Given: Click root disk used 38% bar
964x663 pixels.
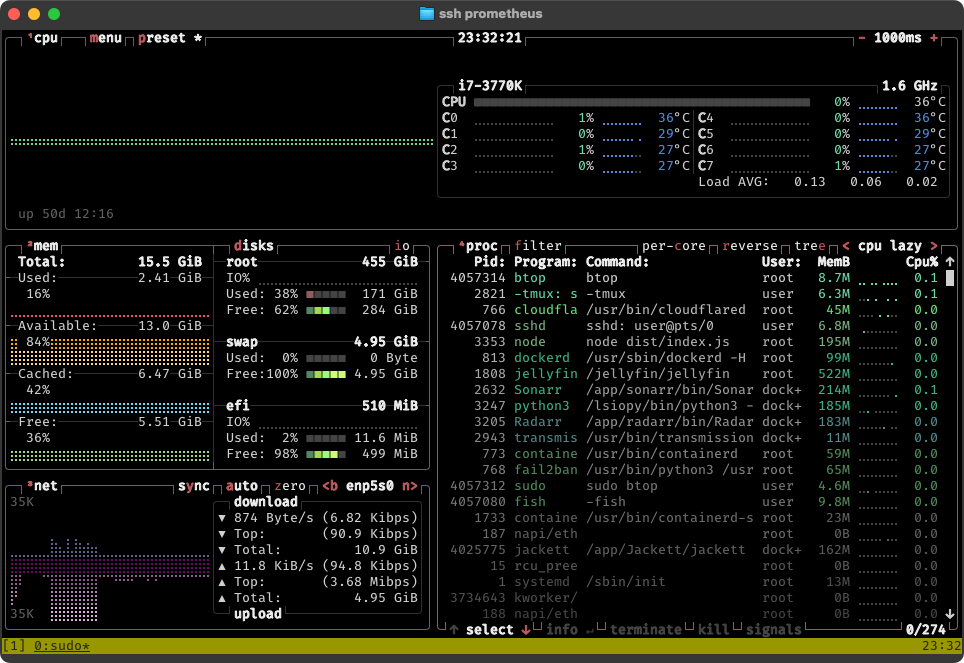Looking at the screenshot, I should (x=326, y=294).
